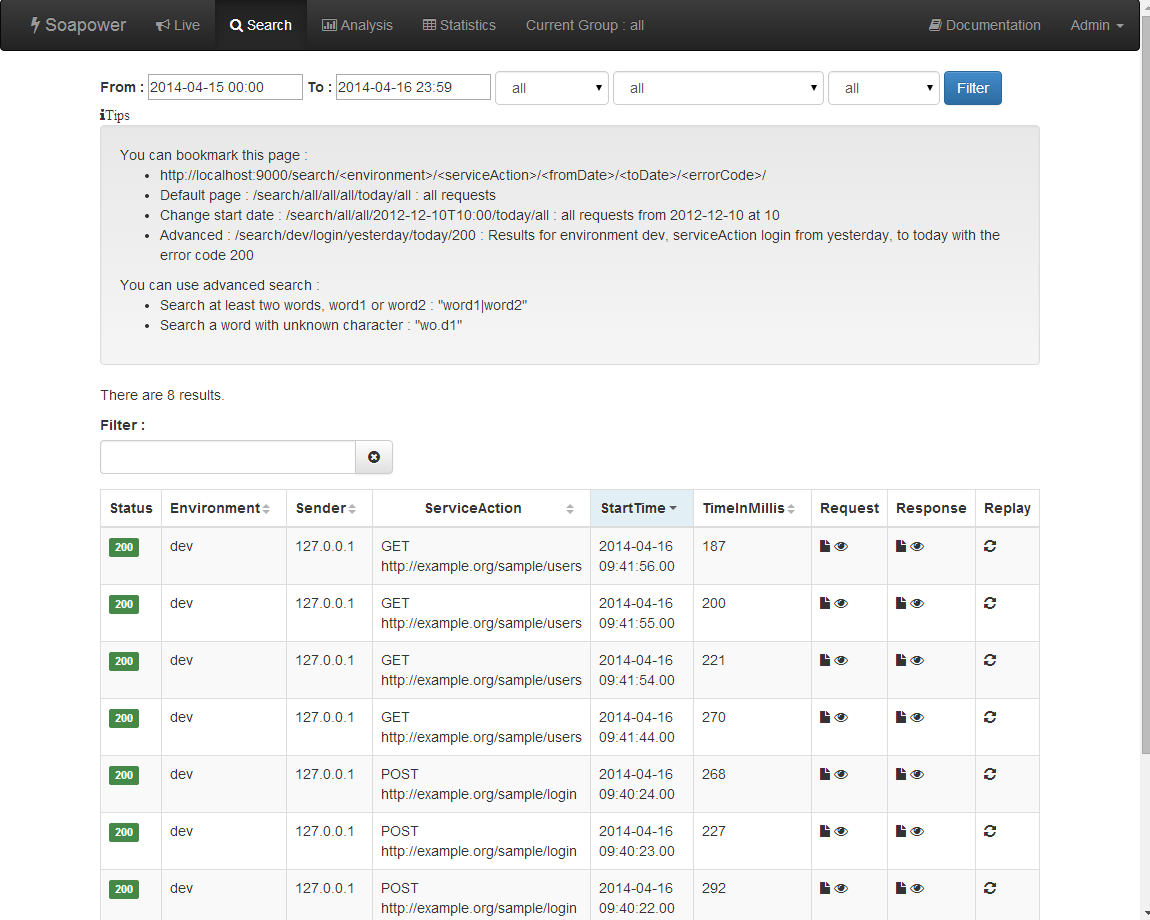This screenshot has height=920, width=1150.
Task: View response eye icon for 09:41:55 row
Action: (x=917, y=603)
